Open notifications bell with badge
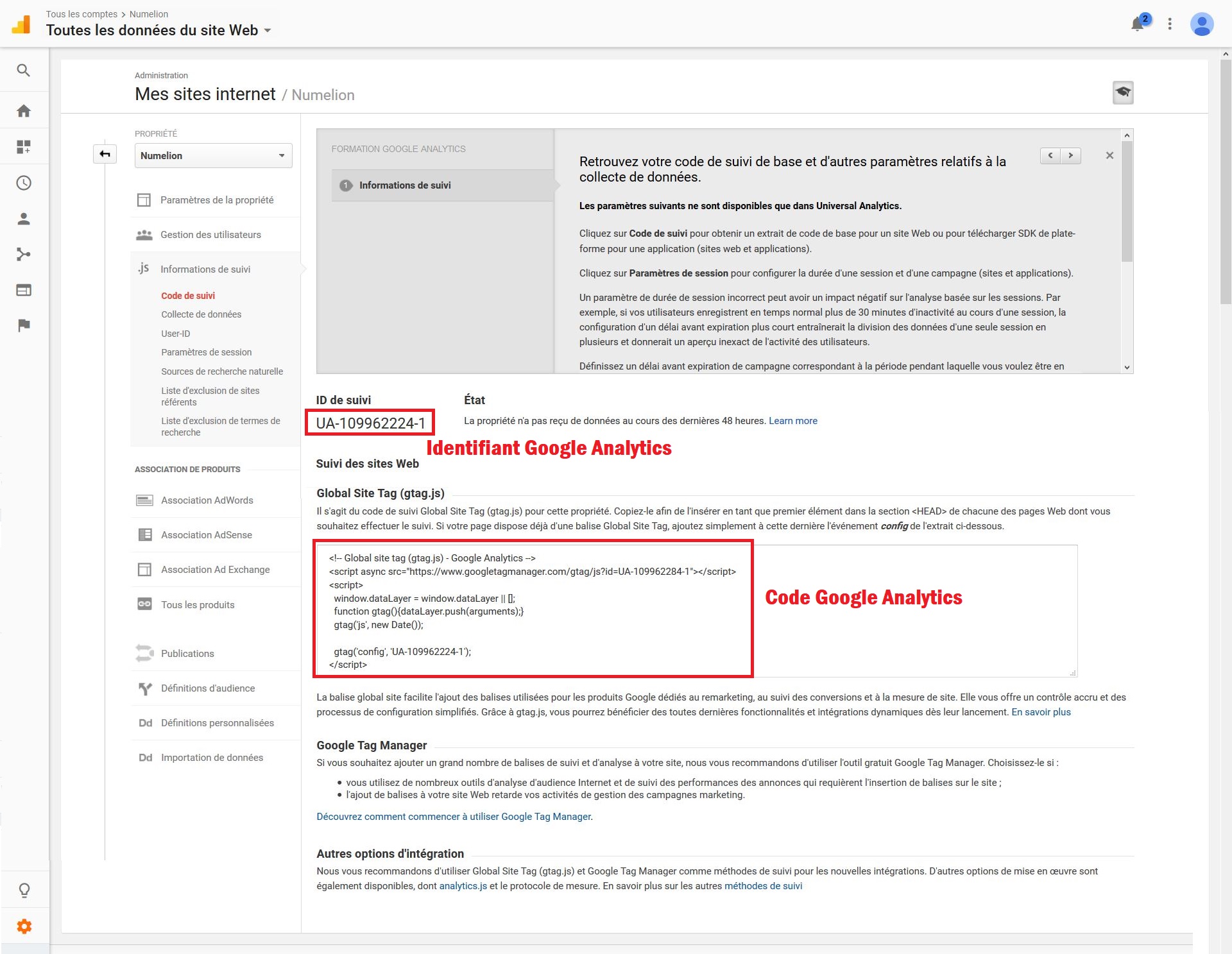The height and width of the screenshot is (954, 1232). coord(1139,23)
